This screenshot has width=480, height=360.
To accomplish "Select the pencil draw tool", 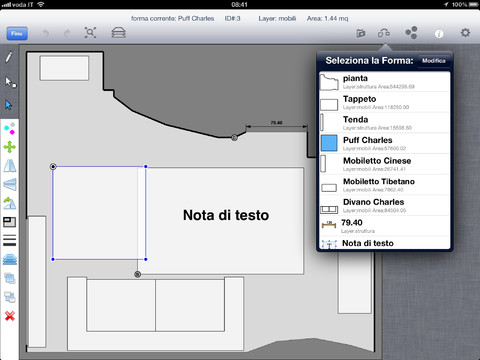I will click(9, 57).
